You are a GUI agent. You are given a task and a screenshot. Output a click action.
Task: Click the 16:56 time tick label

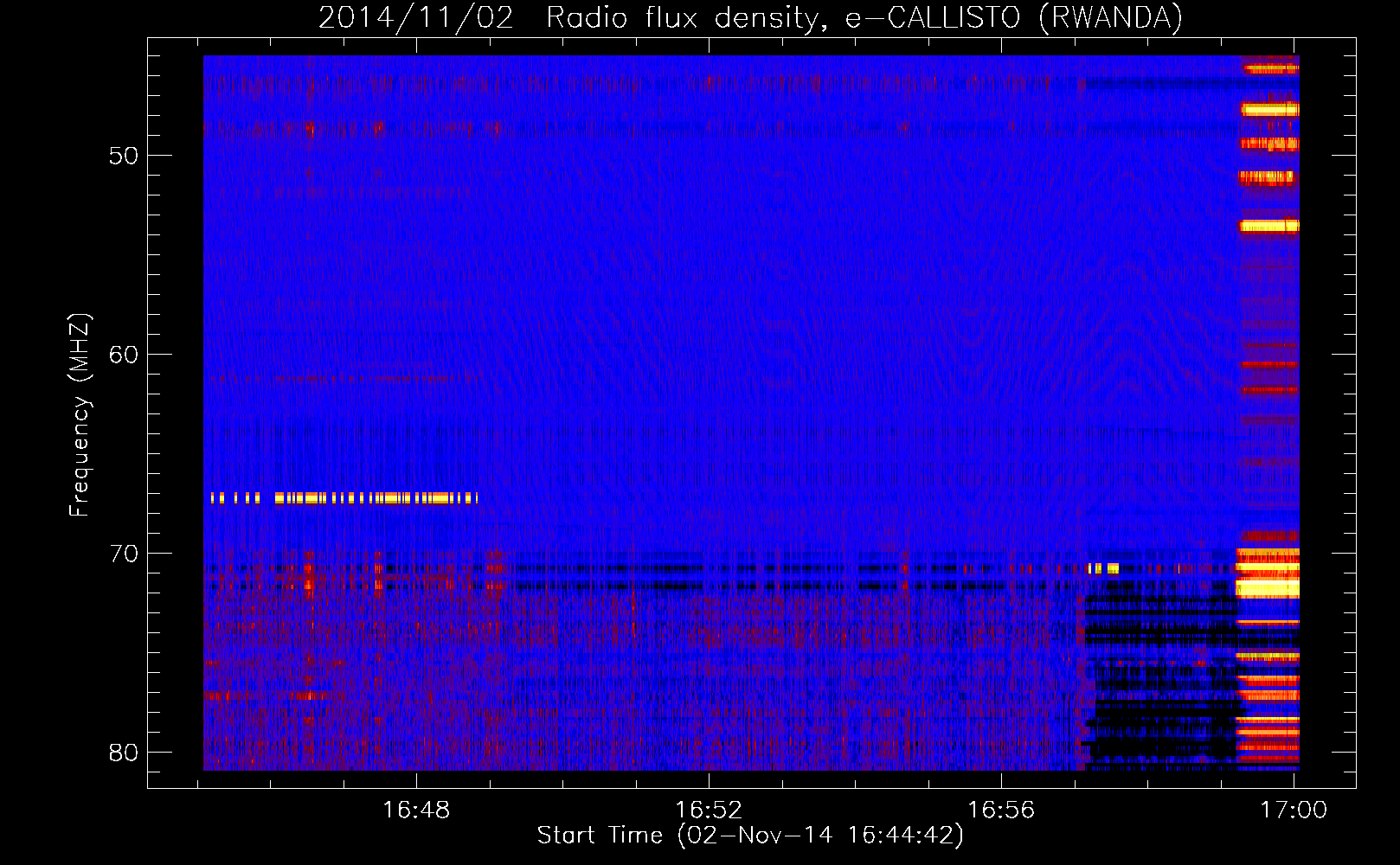pyautogui.click(x=1001, y=810)
